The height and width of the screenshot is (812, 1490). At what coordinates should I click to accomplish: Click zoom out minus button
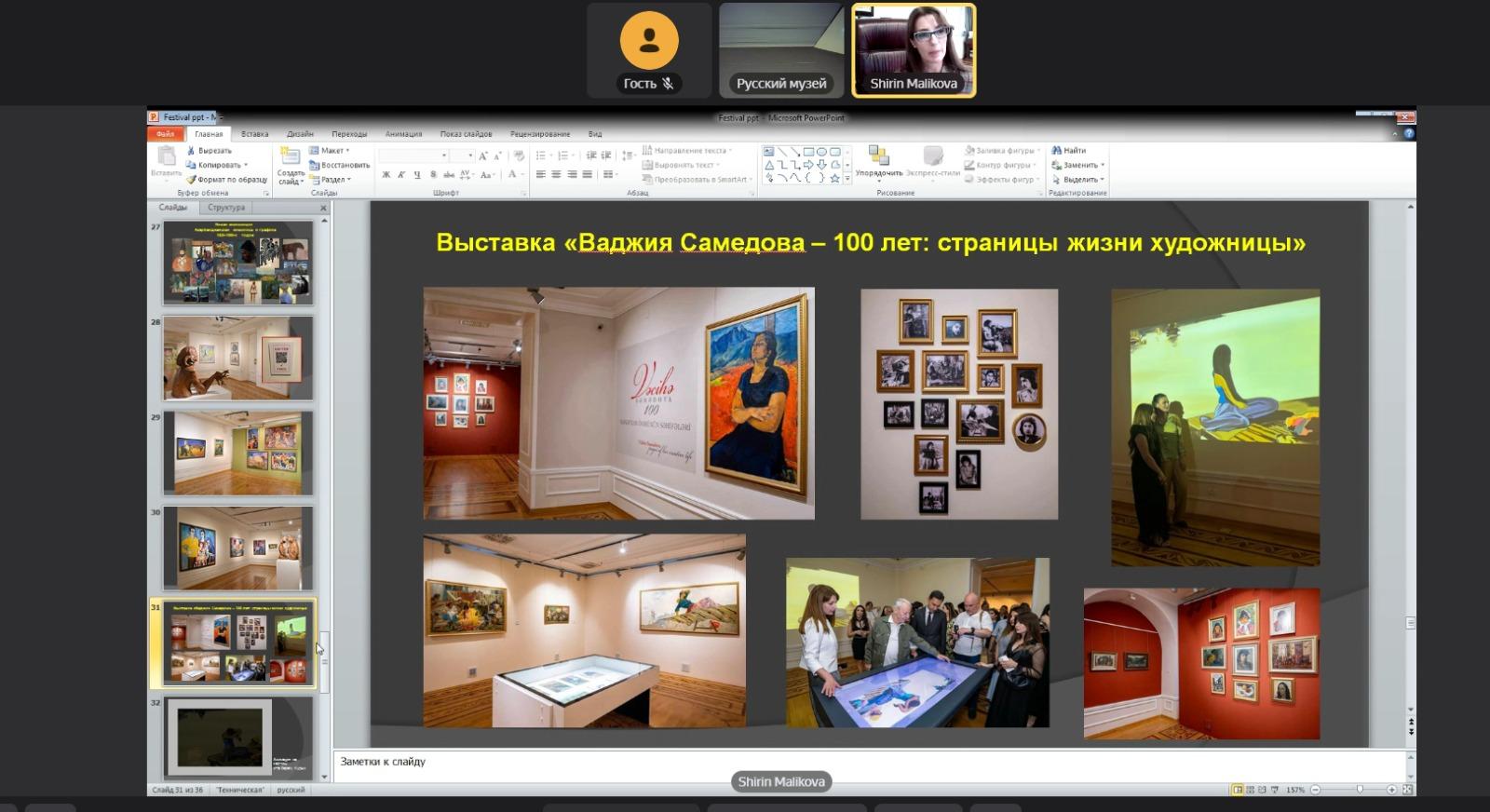1316,790
